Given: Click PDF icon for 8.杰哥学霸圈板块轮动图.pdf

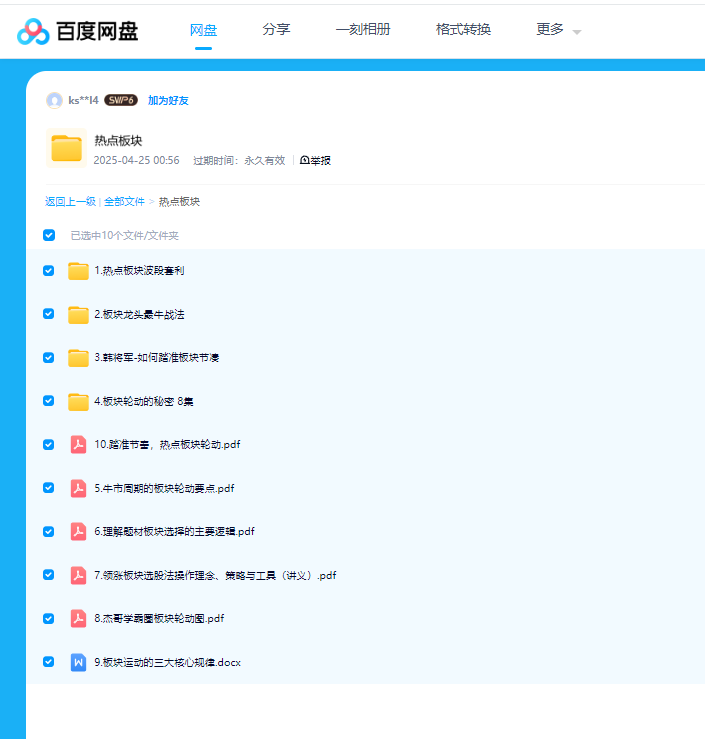Looking at the screenshot, I should pyautogui.click(x=78, y=619).
